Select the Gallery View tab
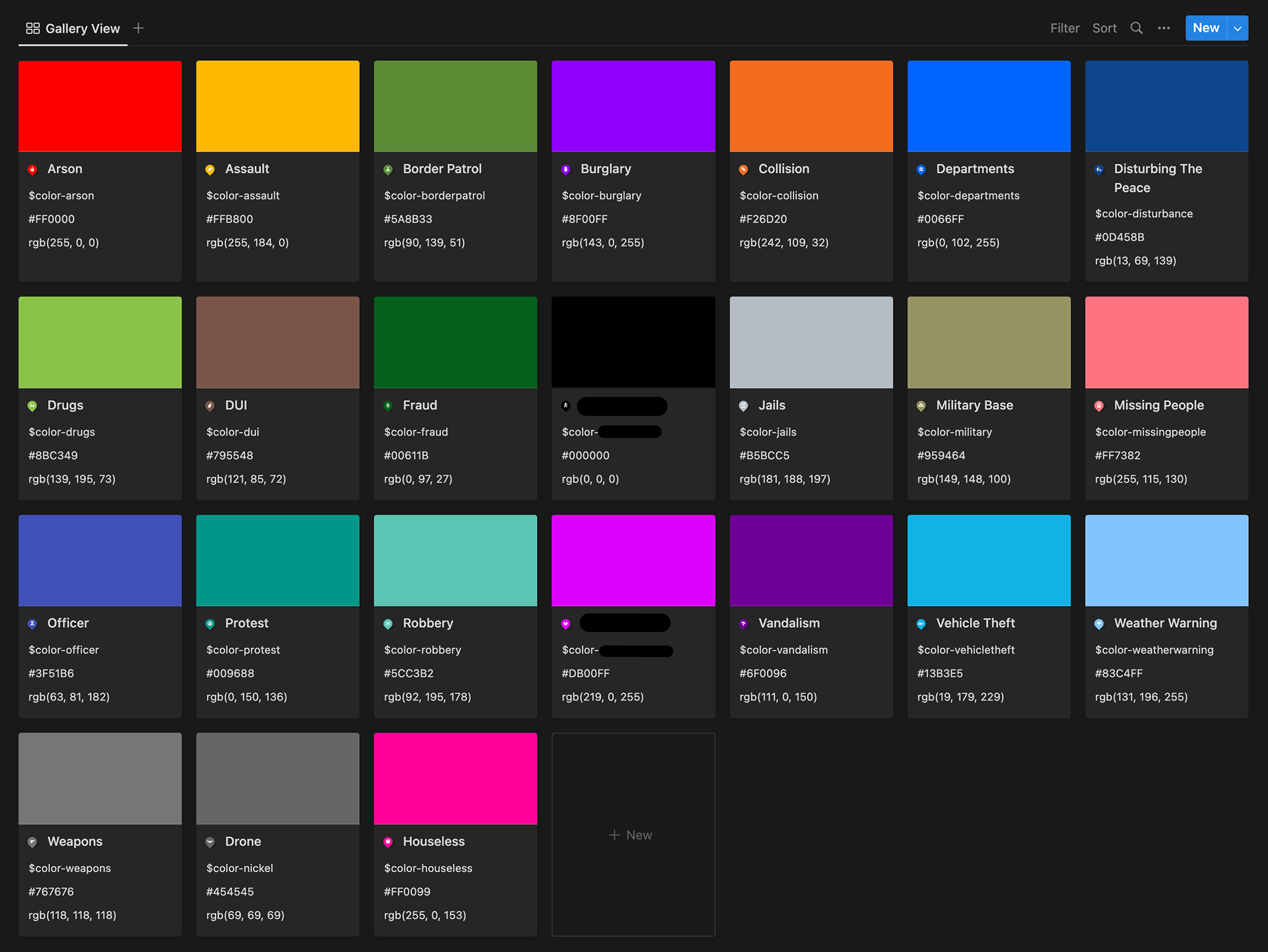The width and height of the screenshot is (1268, 952). (x=82, y=28)
